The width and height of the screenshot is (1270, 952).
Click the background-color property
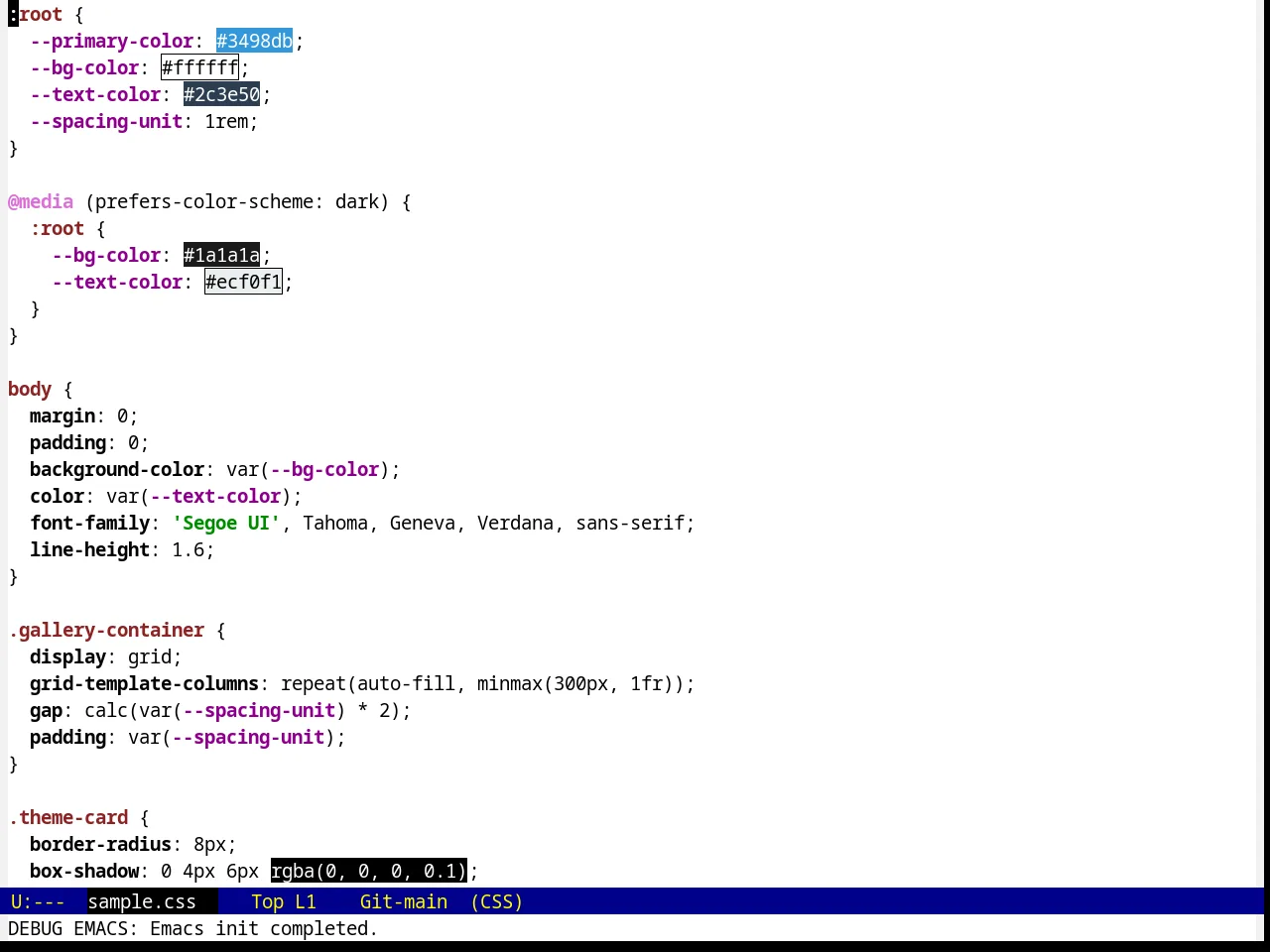[x=117, y=469]
